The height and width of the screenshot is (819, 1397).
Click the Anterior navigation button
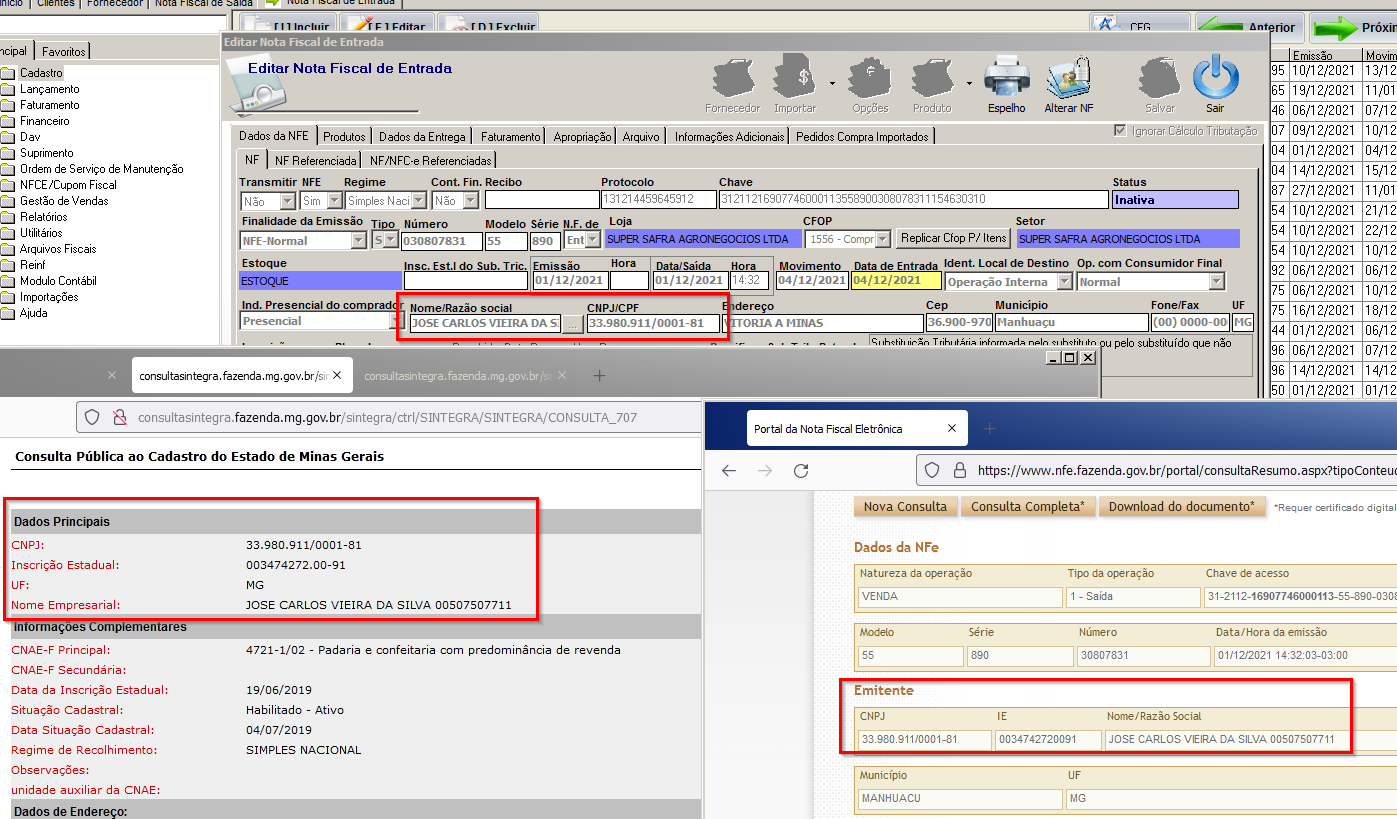coord(1250,27)
